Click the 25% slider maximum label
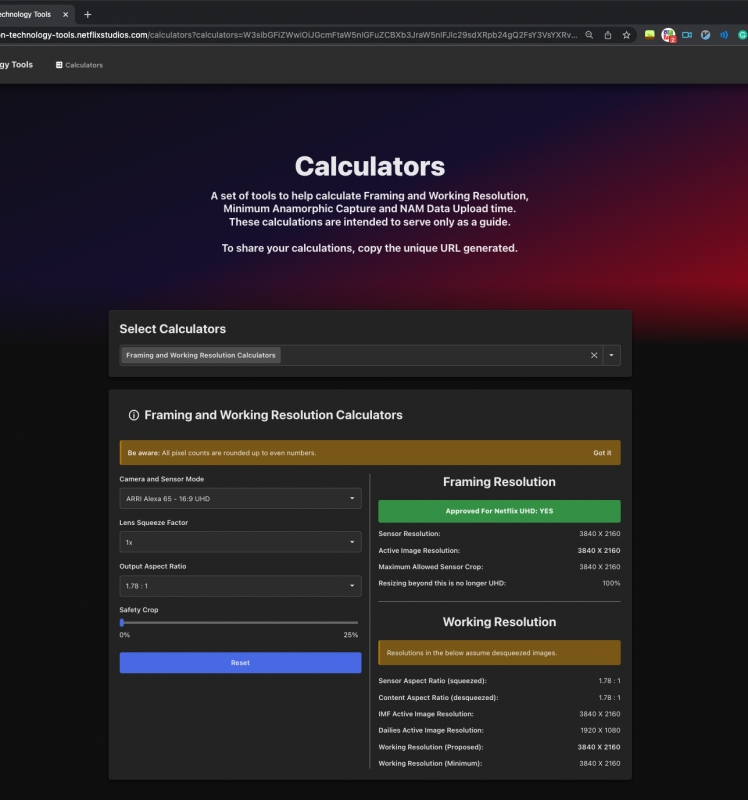 tap(351, 635)
